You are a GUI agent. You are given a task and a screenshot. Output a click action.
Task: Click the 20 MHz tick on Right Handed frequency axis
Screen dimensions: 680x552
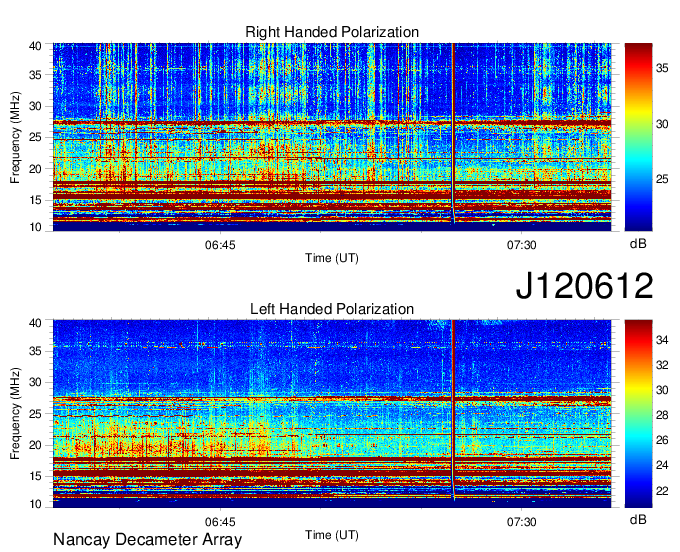coord(36,169)
